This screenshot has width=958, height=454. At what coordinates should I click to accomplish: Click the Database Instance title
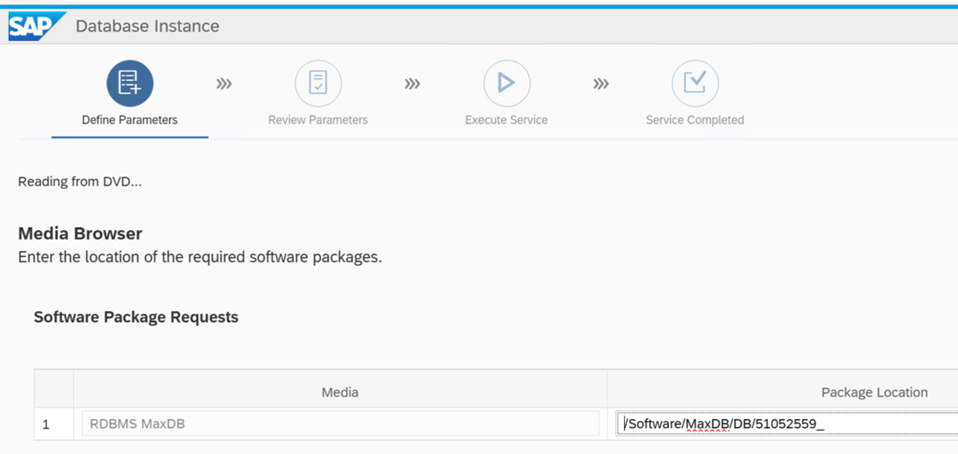(147, 26)
